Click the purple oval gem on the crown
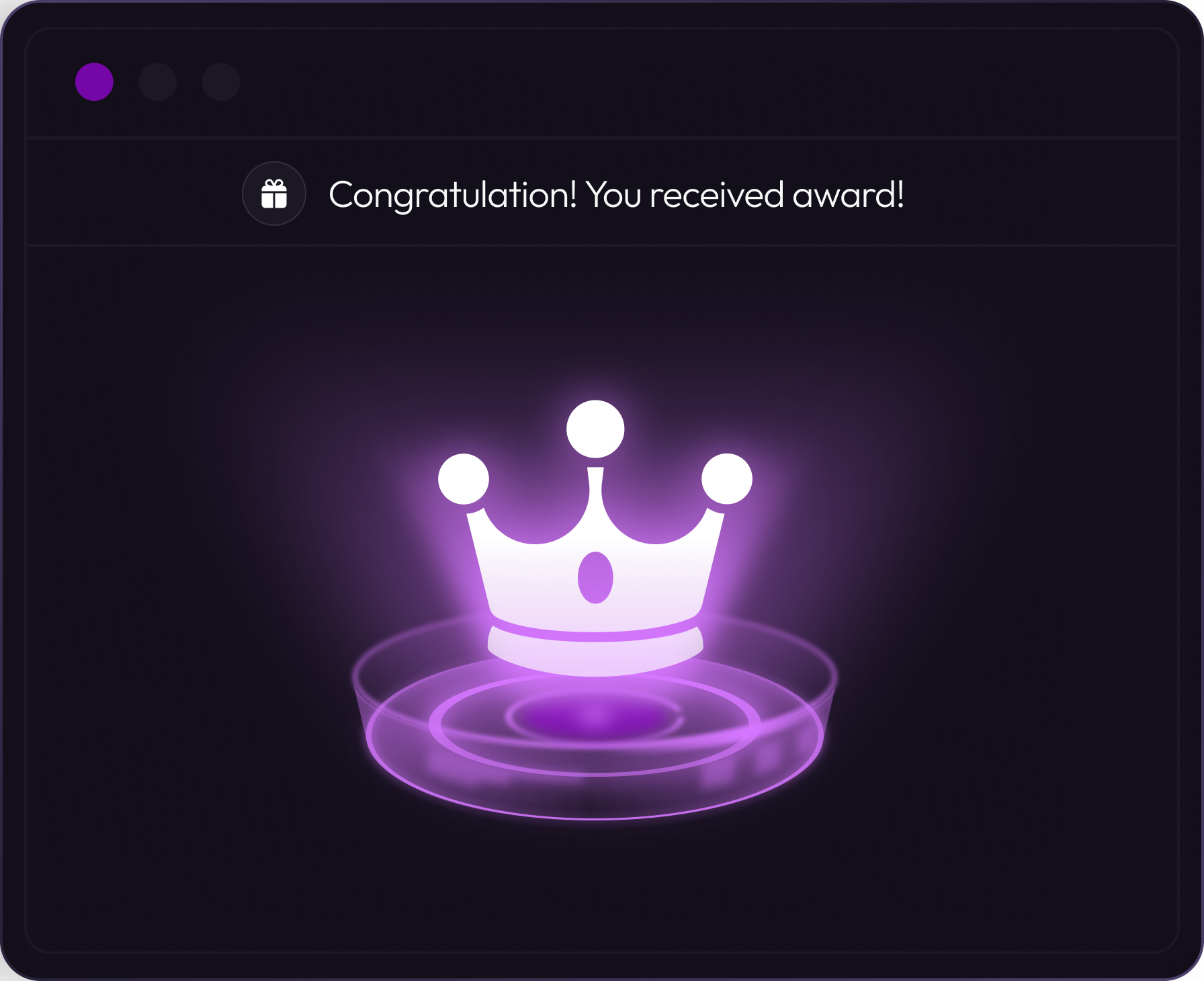This screenshot has width=1204, height=981. click(595, 577)
